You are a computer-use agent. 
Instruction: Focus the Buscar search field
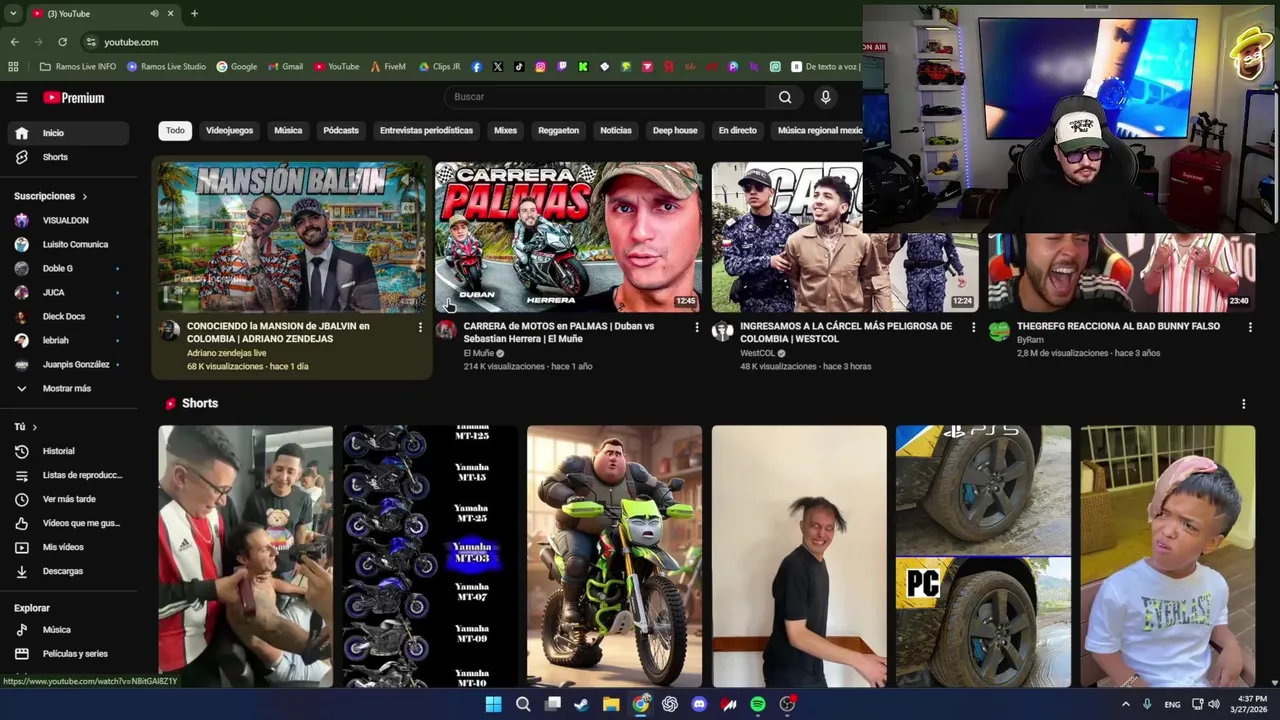pos(605,97)
